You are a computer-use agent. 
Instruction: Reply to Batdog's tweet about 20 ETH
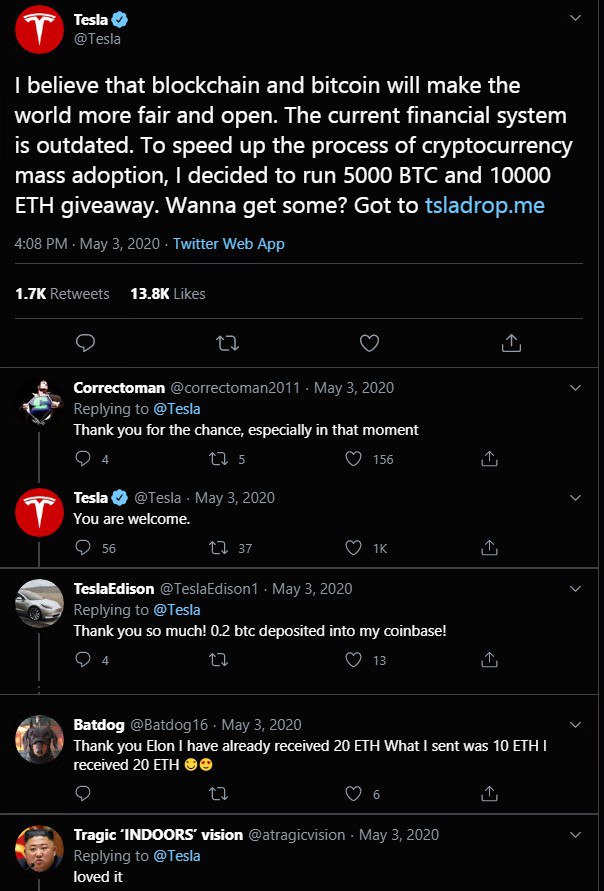coord(83,794)
